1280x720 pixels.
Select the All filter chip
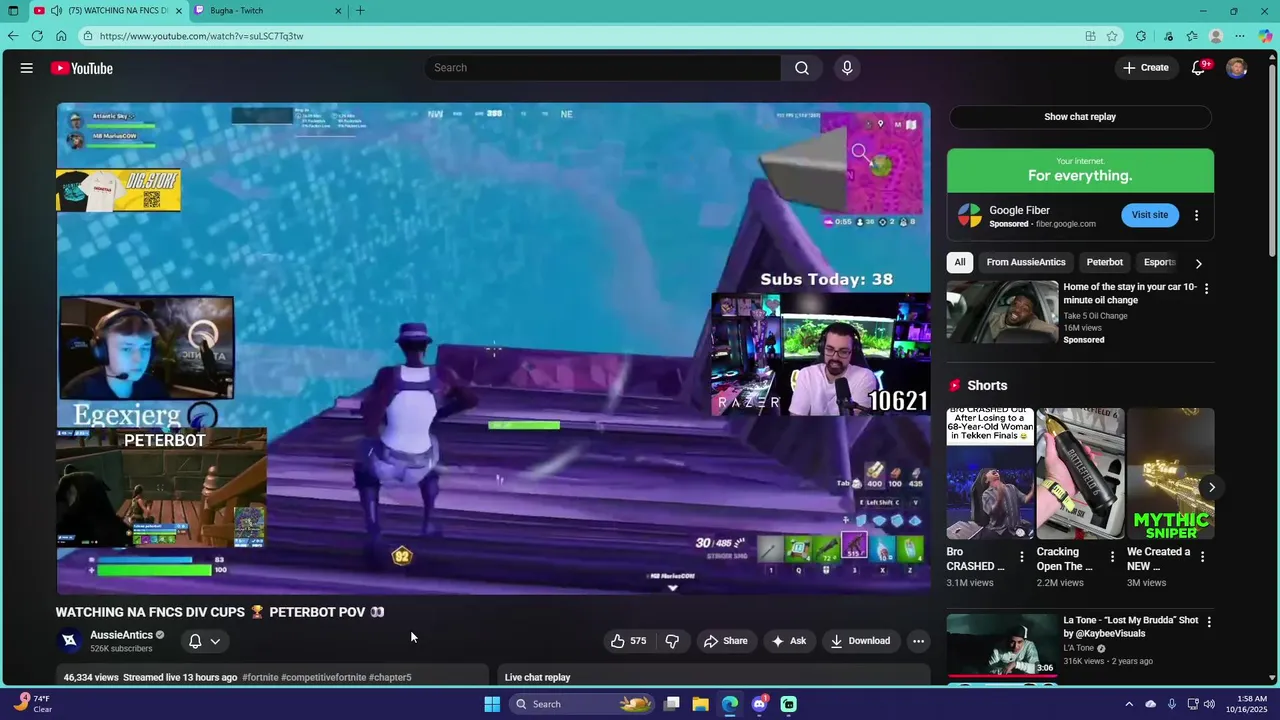960,262
